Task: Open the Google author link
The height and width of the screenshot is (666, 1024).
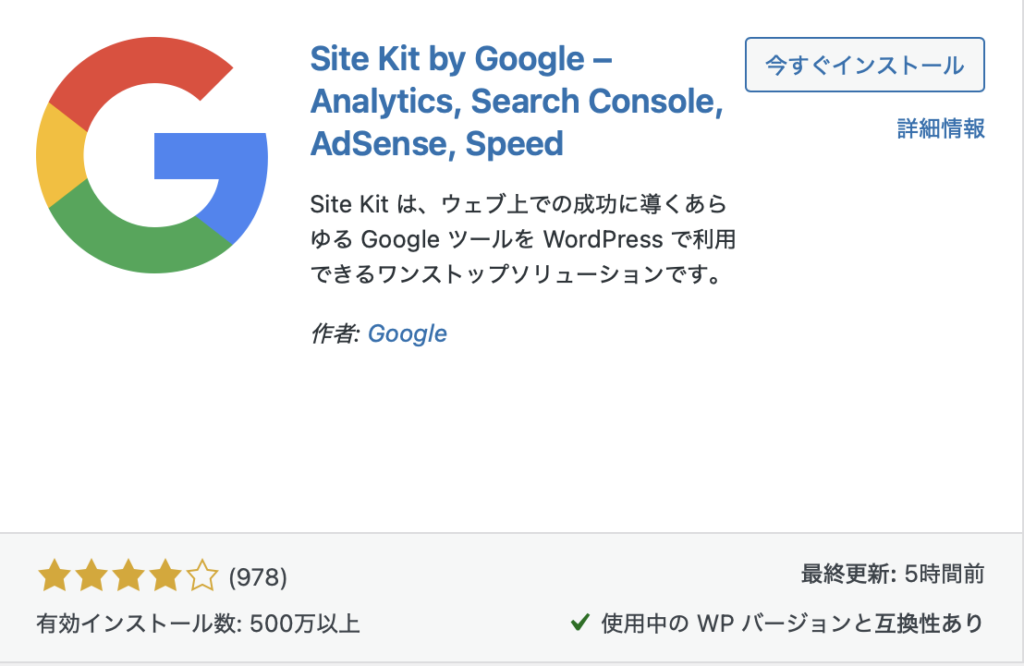Action: coord(407,334)
